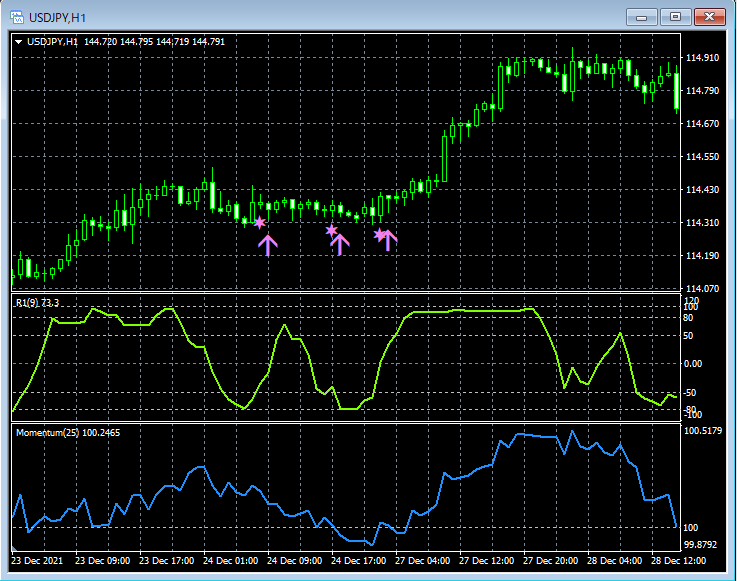
Task: Select the first pink star signal marker
Action: (x=259, y=222)
